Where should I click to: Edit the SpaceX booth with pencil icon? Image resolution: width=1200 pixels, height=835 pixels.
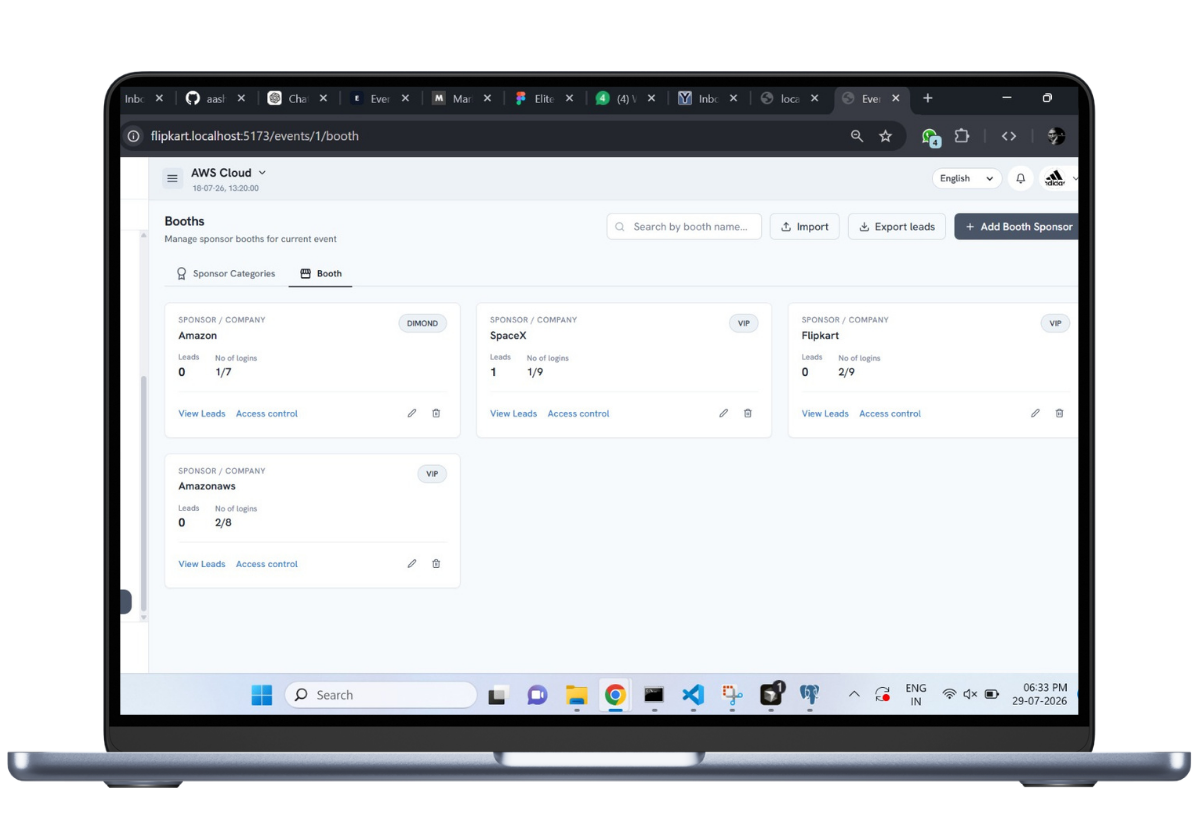[724, 413]
